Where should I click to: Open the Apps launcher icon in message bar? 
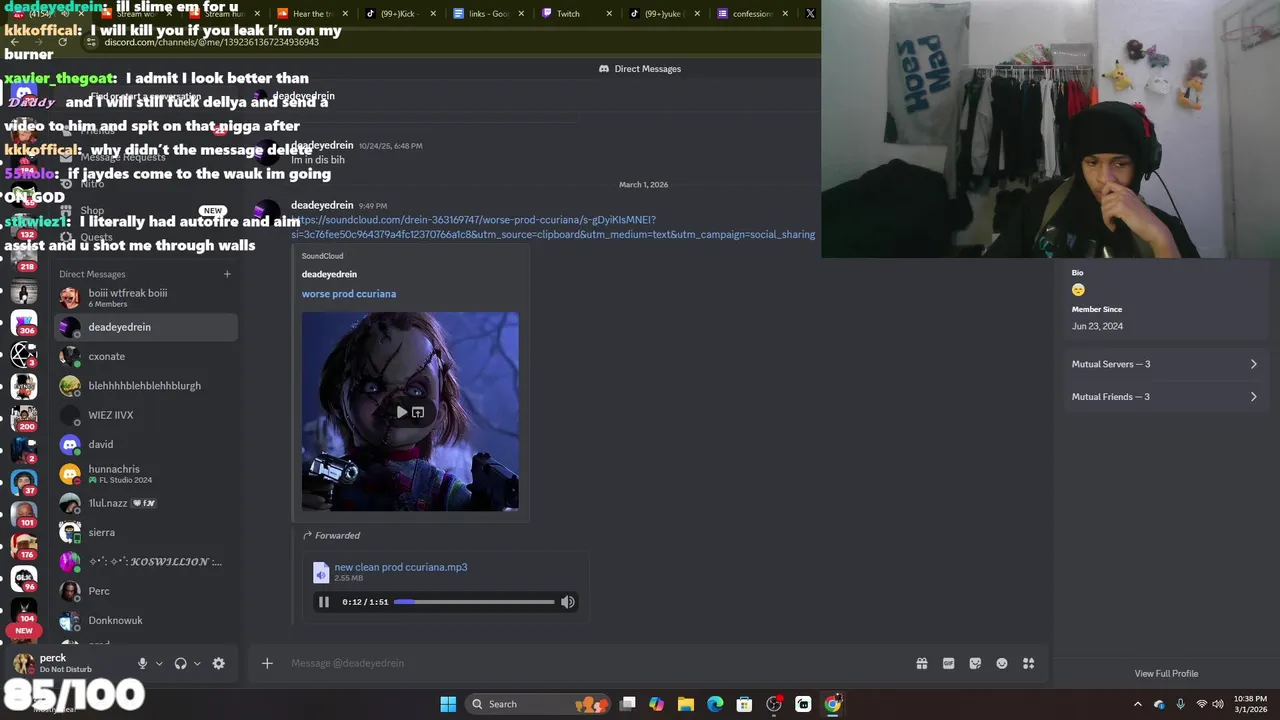1028,663
